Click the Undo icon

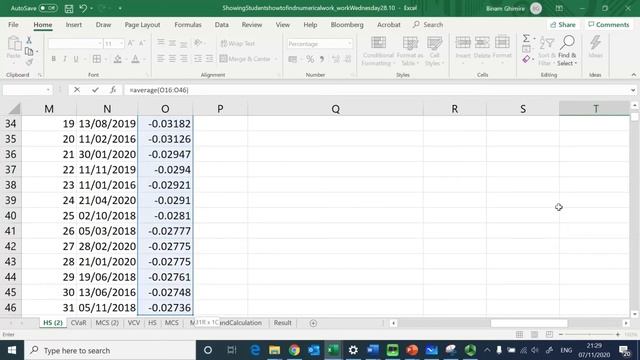[x=83, y=8]
